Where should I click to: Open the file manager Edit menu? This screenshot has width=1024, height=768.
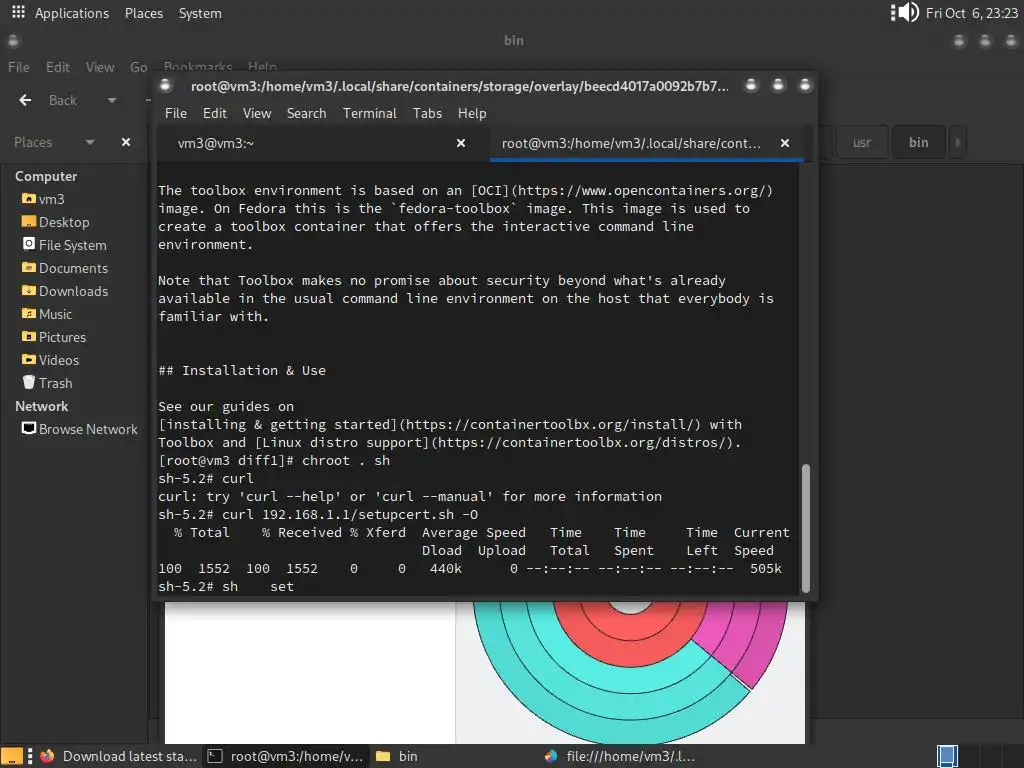point(57,67)
